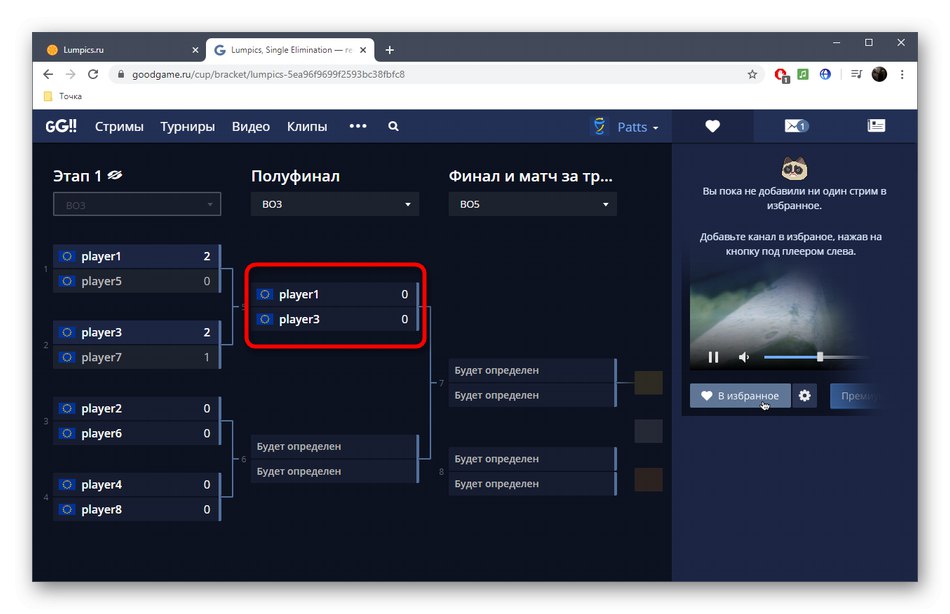Open the Chrome profile avatar
The image size is (950, 614).
pyautogui.click(x=879, y=74)
